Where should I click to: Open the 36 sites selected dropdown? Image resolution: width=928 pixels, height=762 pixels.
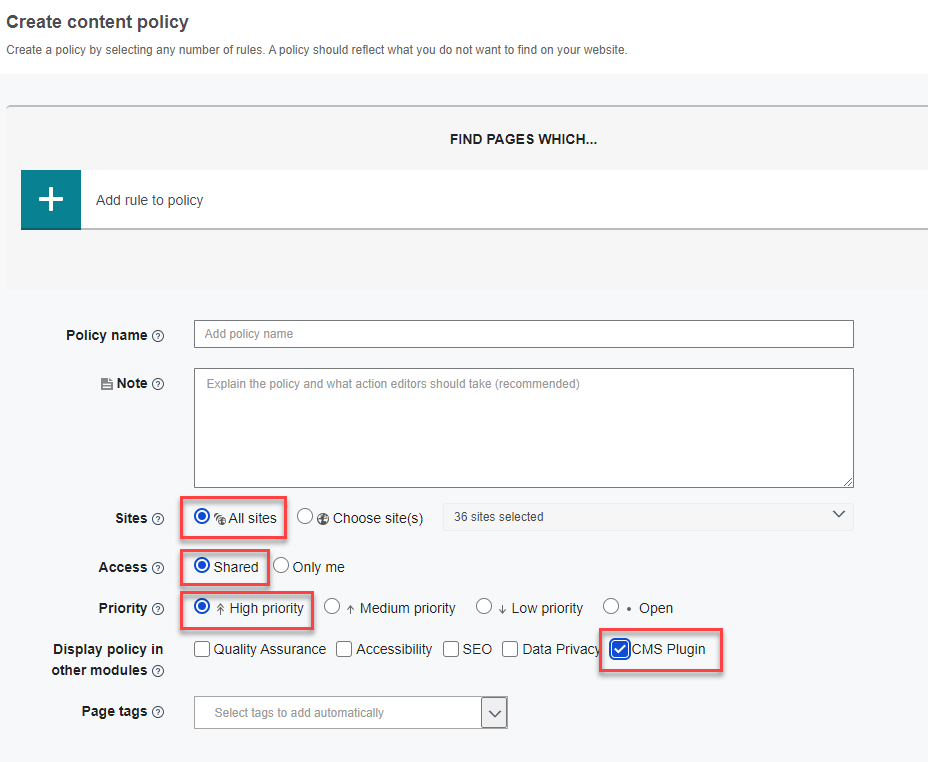click(647, 517)
